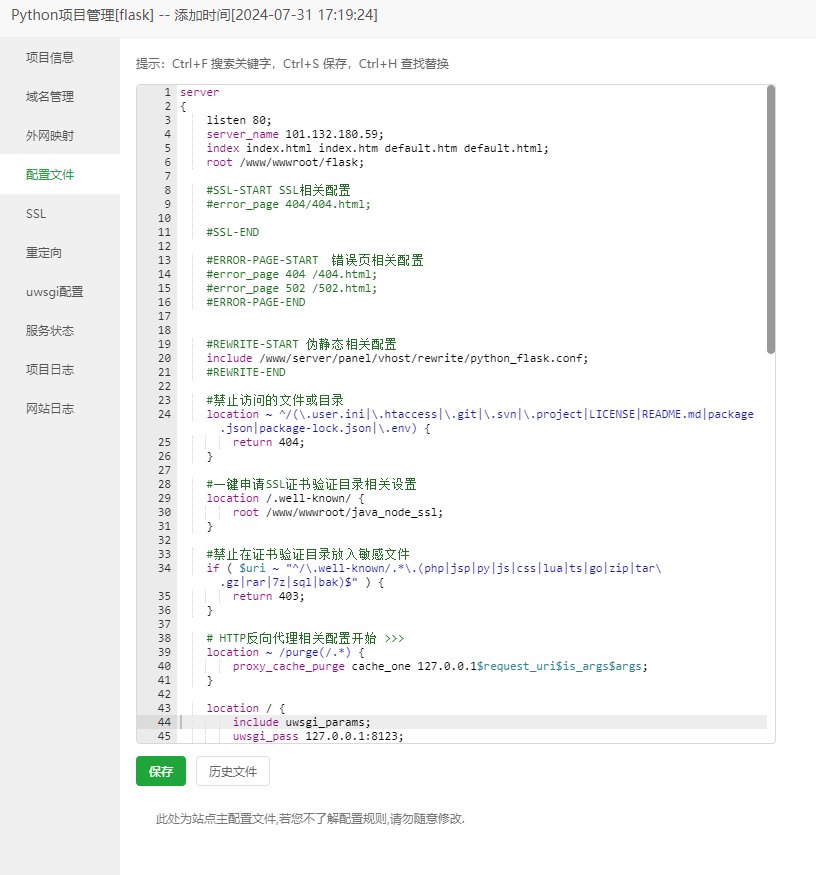The width and height of the screenshot is (816, 875).
Task: Open 项目日志 tab
Action: click(50, 369)
